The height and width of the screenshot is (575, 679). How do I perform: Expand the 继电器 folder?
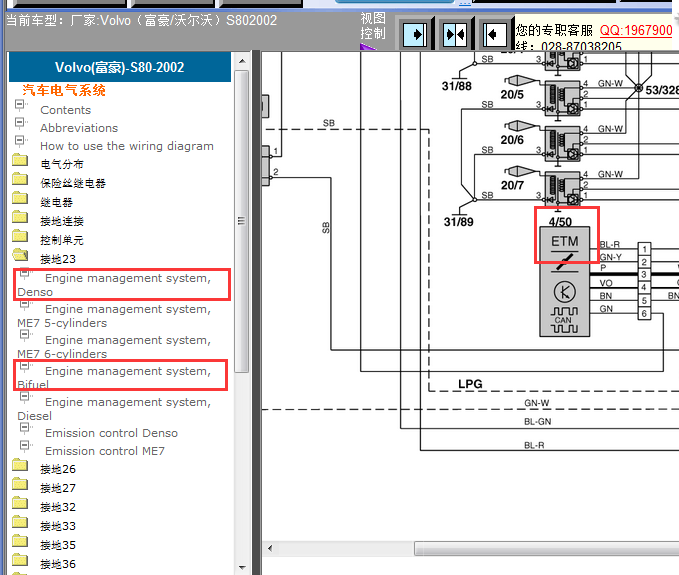click(56, 202)
